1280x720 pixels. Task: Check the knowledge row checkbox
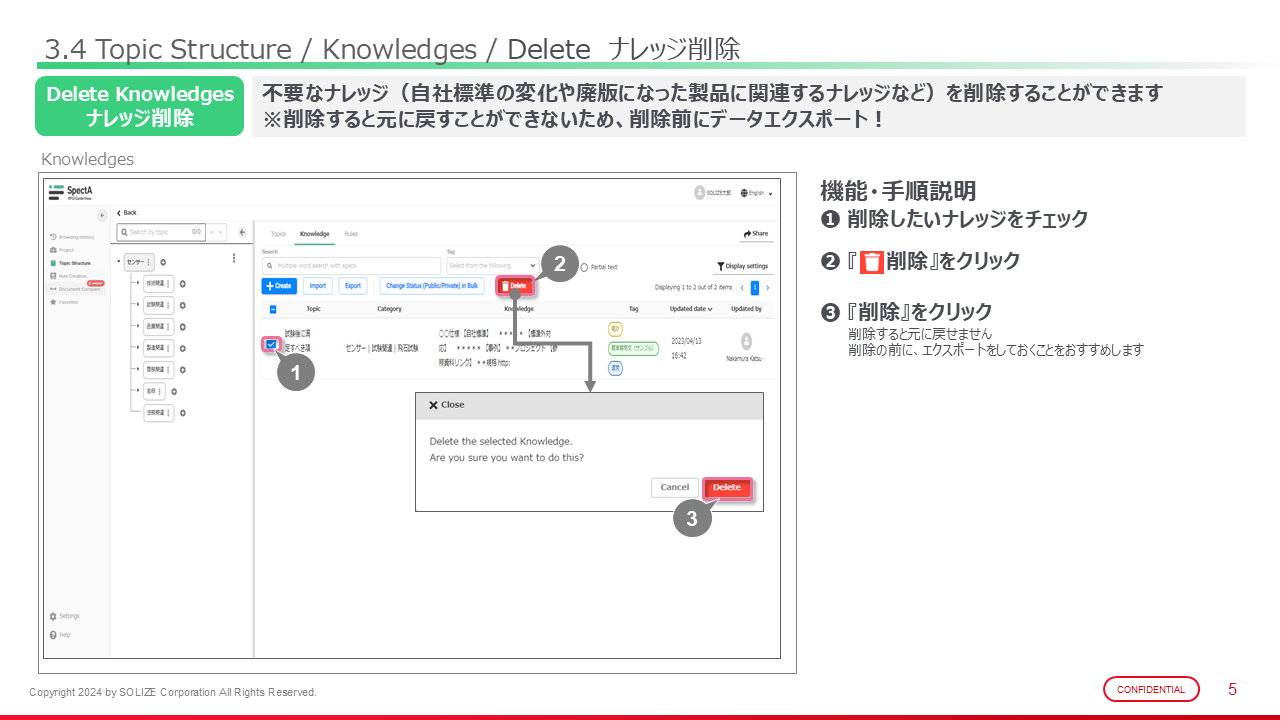point(271,345)
